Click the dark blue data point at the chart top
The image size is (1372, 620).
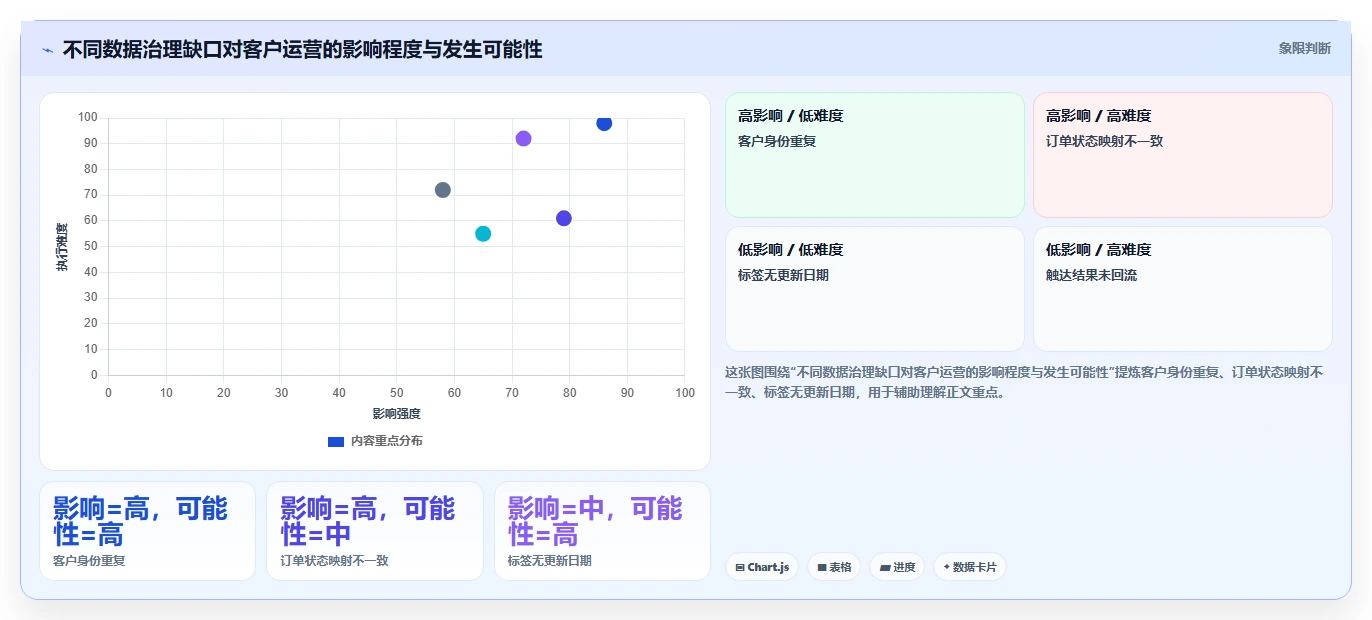click(x=604, y=123)
